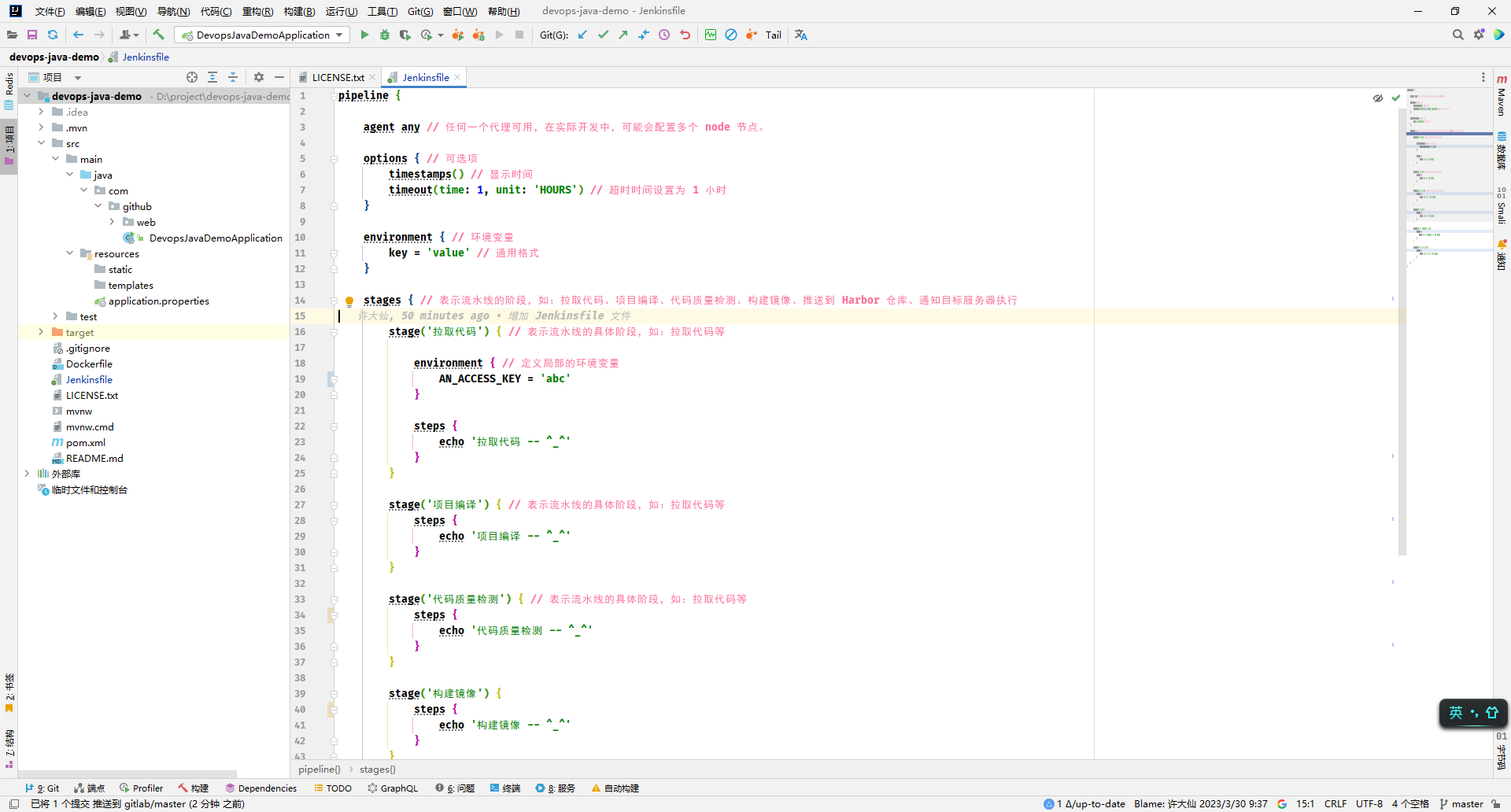Open the 文件(F) File menu
Viewport: 1511px width, 812px height.
coord(50,11)
